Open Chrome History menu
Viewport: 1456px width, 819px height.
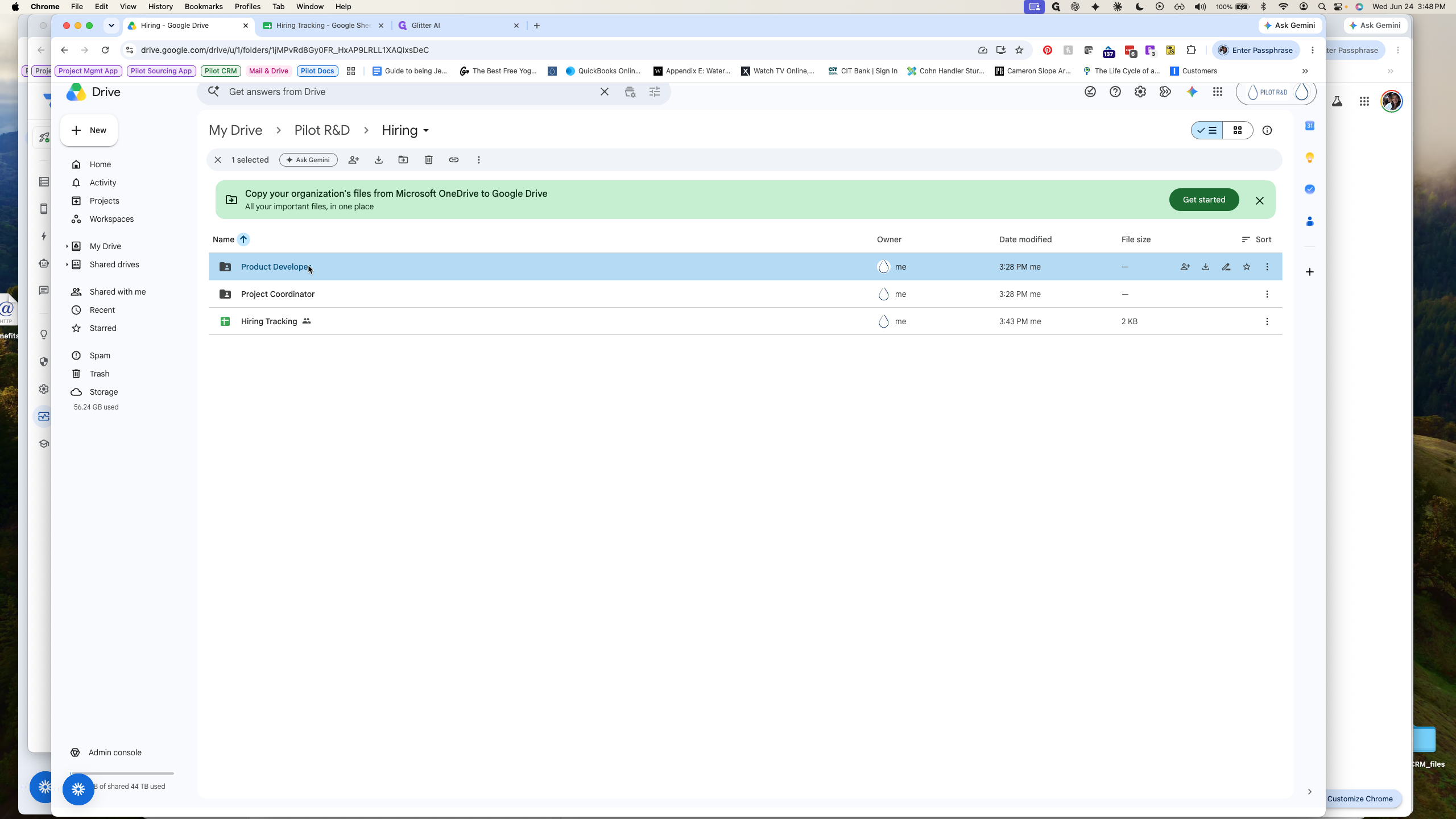click(x=160, y=6)
